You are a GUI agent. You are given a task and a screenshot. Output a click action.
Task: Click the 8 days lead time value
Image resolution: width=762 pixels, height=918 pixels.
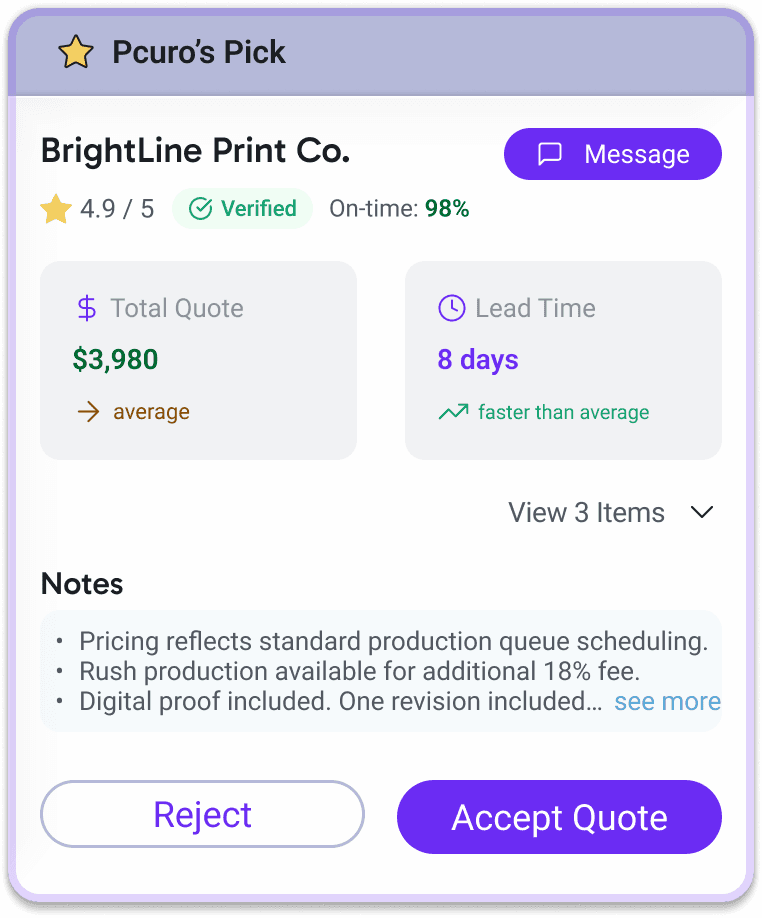click(478, 359)
